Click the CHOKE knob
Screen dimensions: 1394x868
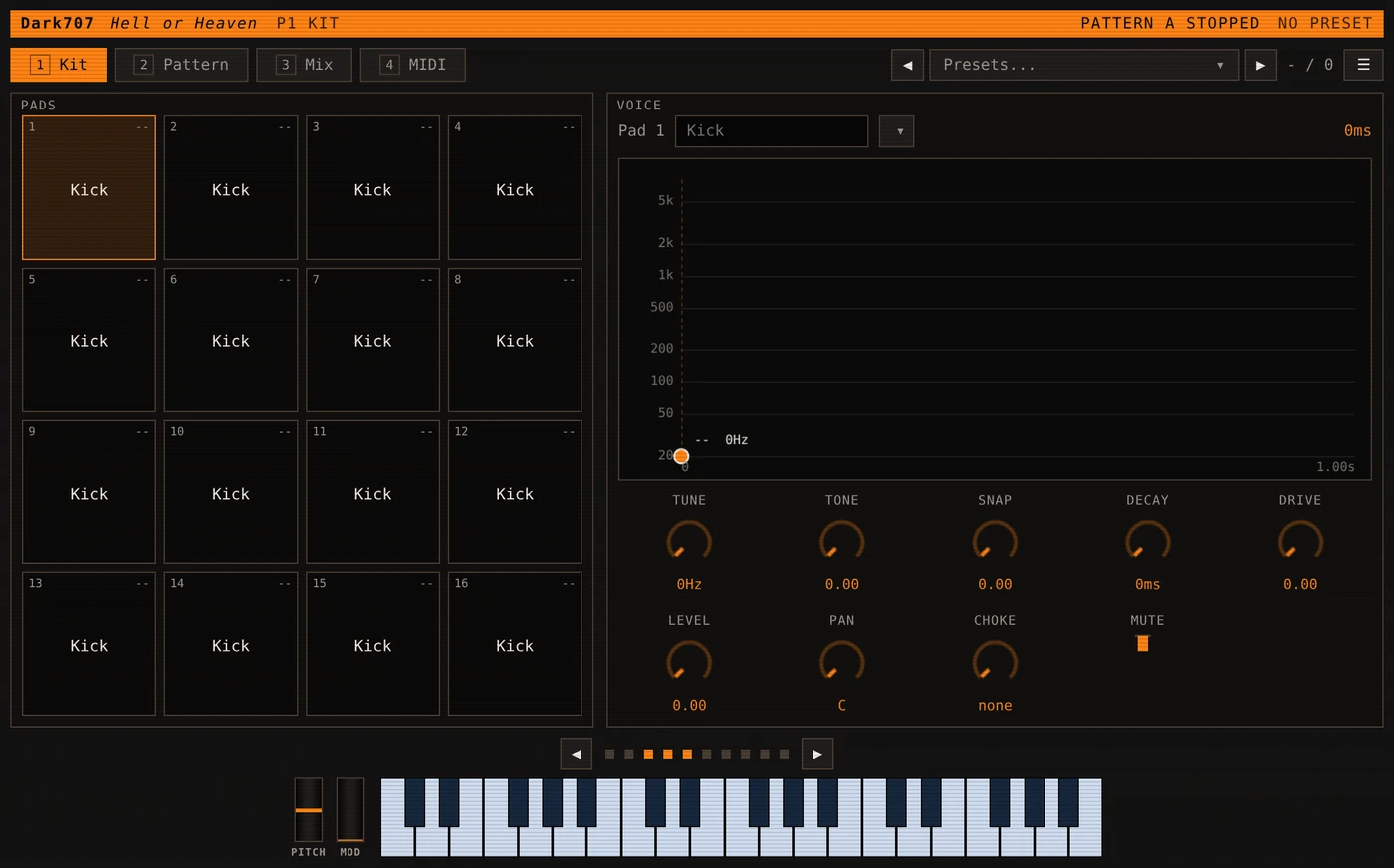point(995,663)
